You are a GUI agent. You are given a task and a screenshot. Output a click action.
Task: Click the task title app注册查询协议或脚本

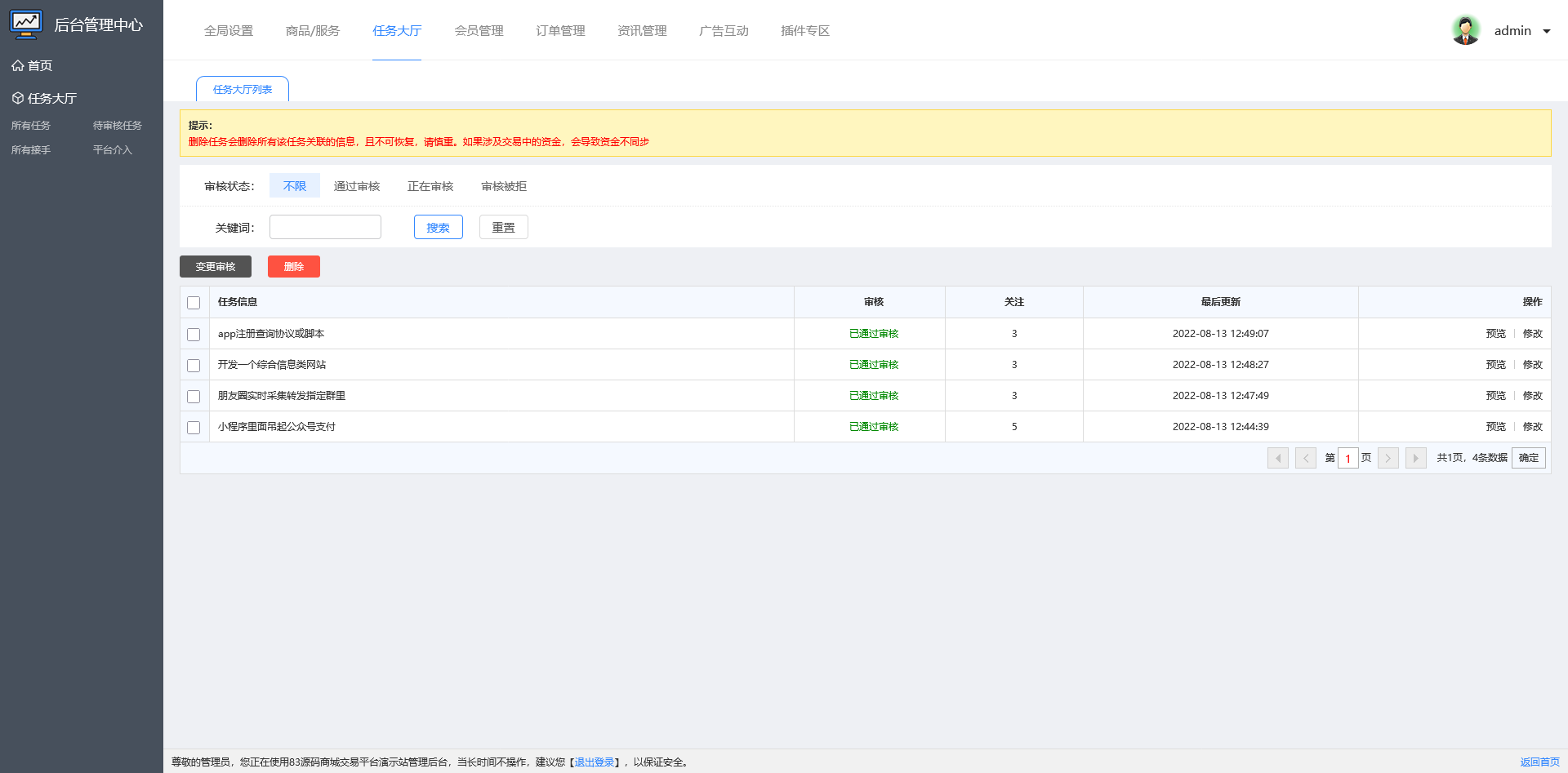pos(271,334)
